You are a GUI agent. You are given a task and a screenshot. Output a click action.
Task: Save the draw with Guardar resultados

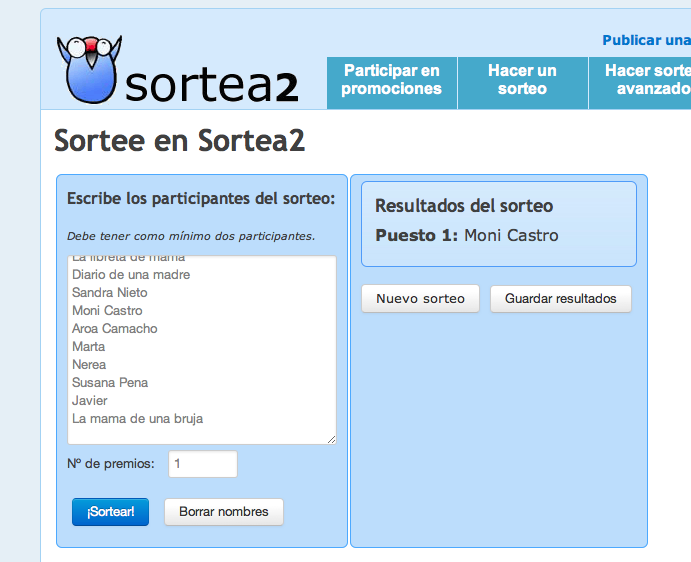click(x=560, y=299)
